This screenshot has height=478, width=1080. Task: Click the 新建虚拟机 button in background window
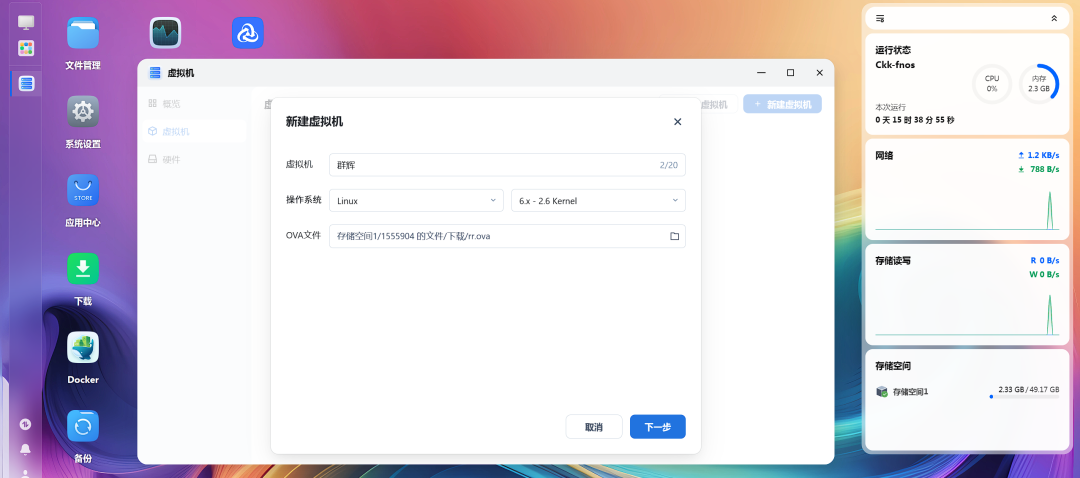click(782, 105)
